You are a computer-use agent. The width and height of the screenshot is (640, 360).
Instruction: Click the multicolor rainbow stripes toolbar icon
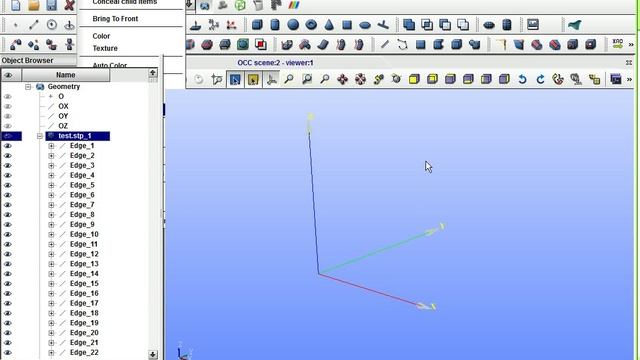(x=294, y=5)
